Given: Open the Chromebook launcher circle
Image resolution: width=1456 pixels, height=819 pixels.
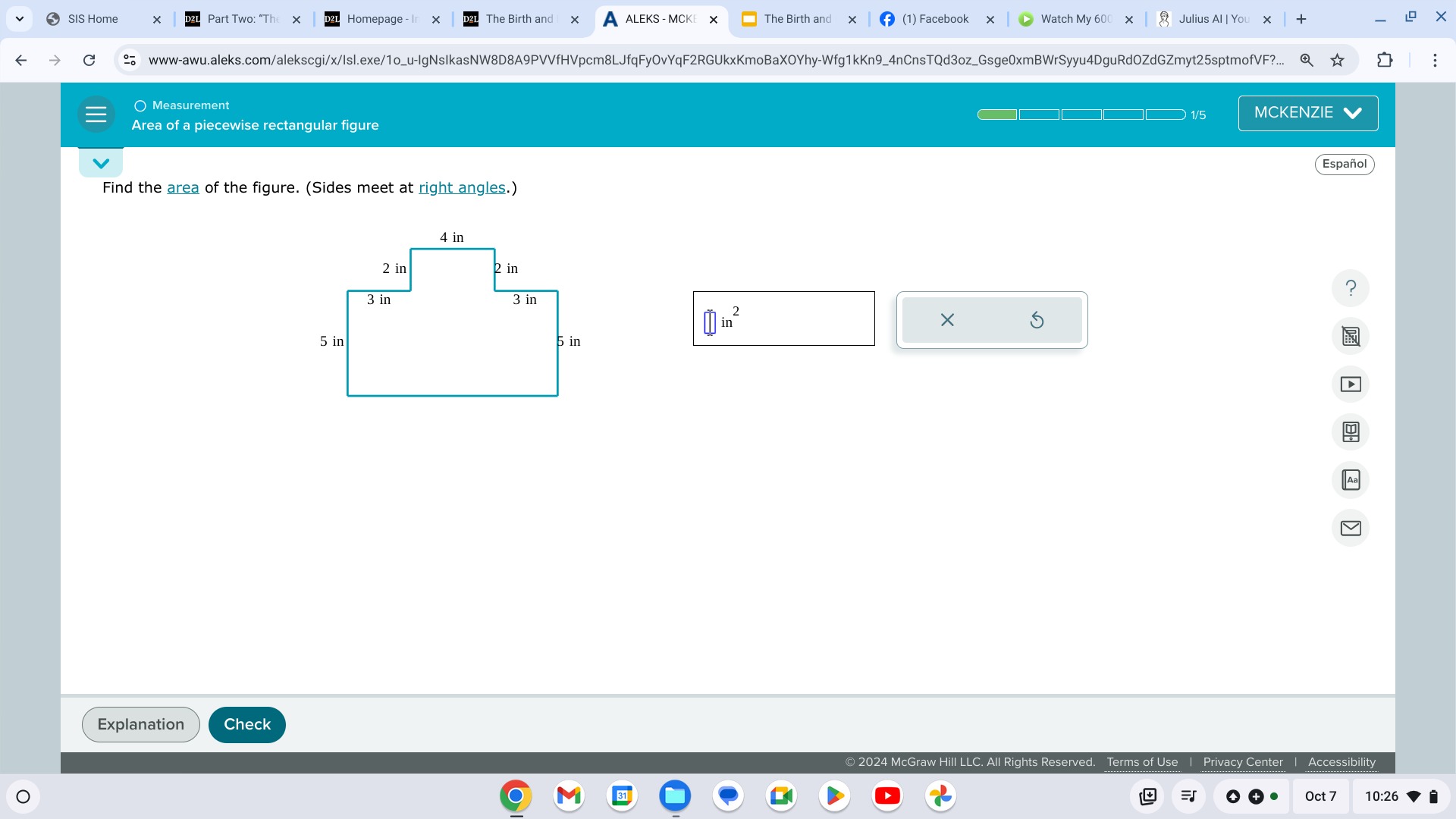Looking at the screenshot, I should click(23, 796).
